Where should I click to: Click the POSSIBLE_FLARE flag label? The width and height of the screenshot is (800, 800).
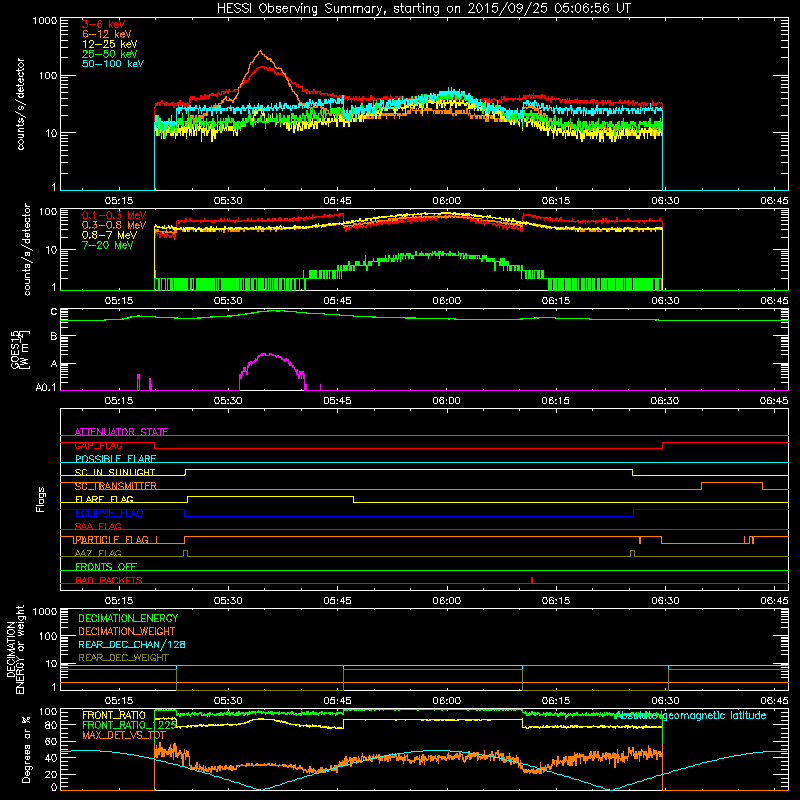pos(115,459)
